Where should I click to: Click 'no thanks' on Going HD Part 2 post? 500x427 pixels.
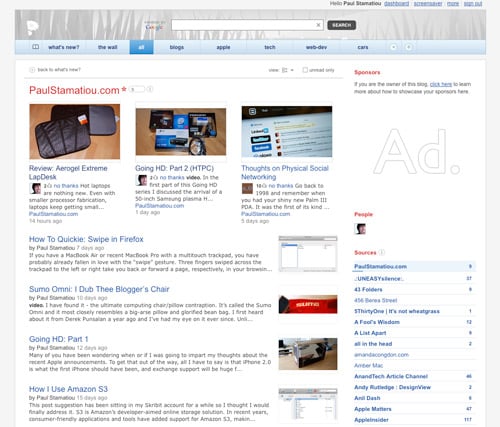coord(172,178)
